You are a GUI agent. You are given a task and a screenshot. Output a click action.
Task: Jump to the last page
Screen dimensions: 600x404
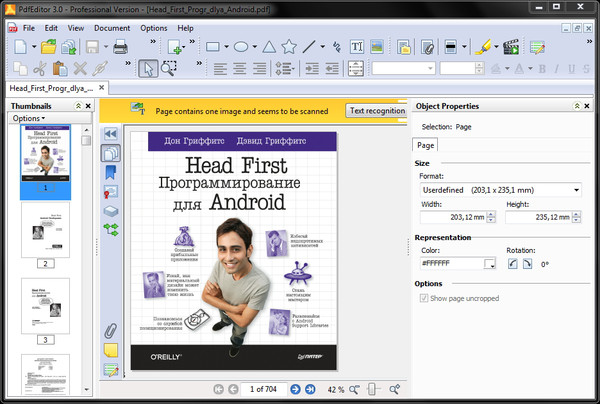[x=310, y=389]
